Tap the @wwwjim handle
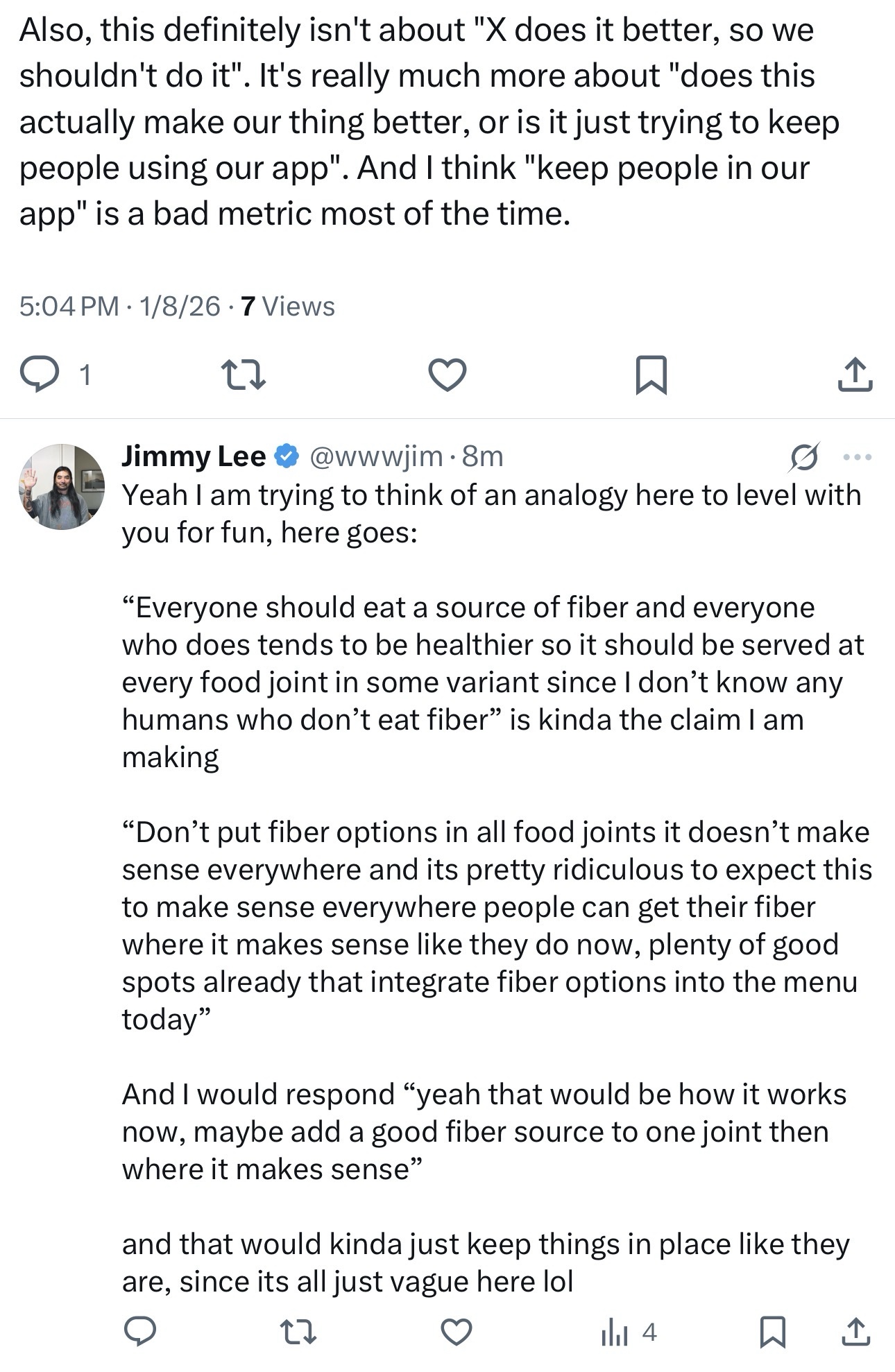Image resolution: width=895 pixels, height=1372 pixels. coord(375,456)
